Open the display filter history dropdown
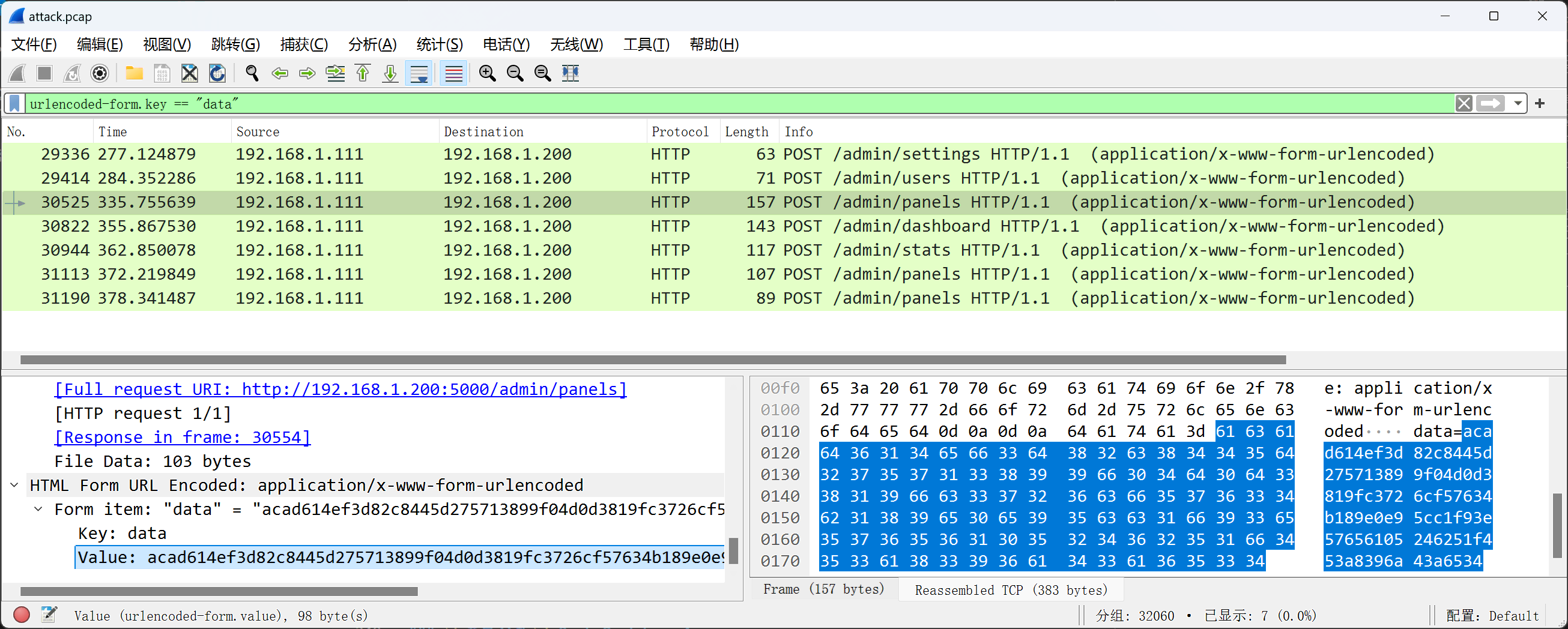Image resolution: width=1568 pixels, height=629 pixels. tap(1518, 103)
